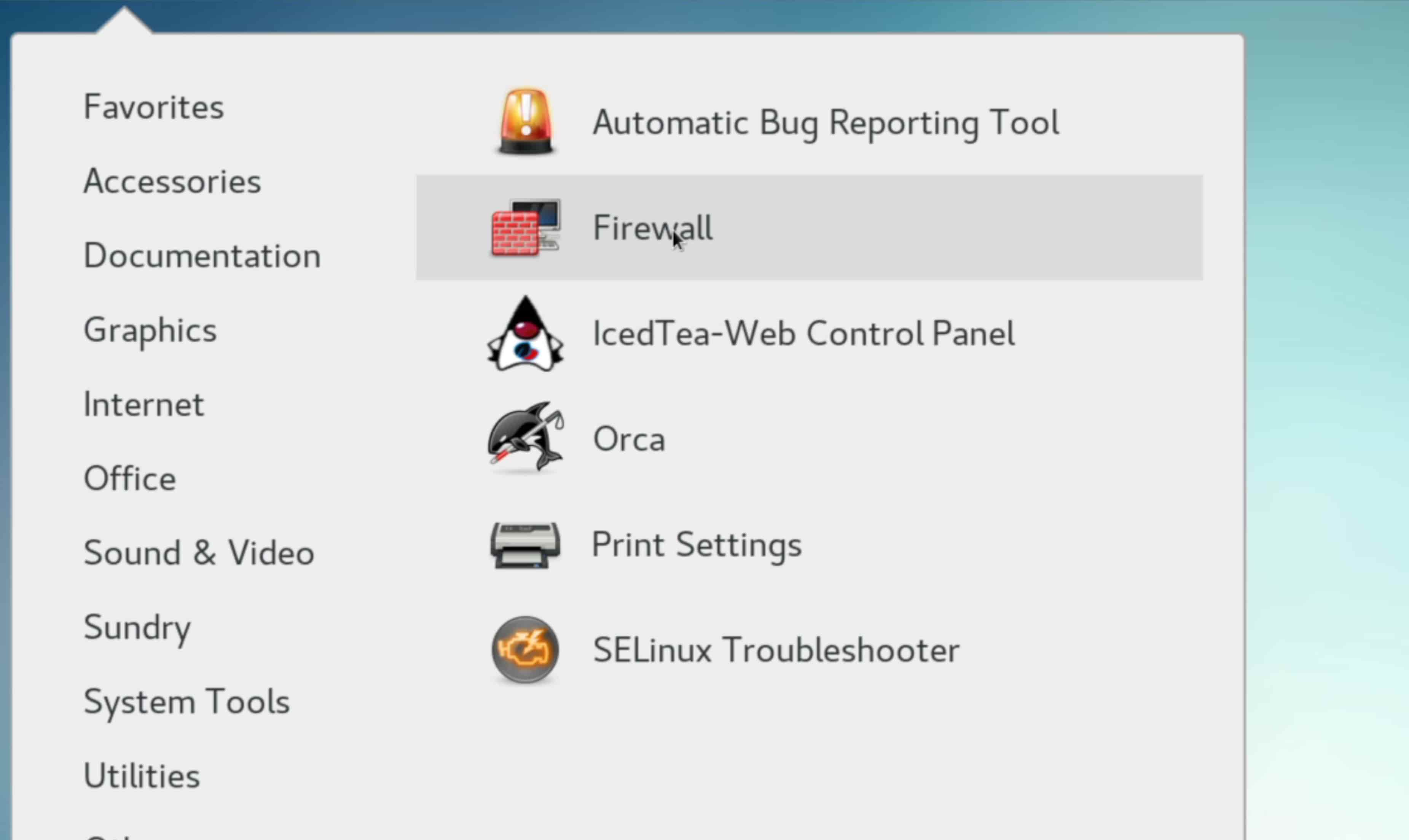Launch SELinux Troubleshooter by its label

click(x=776, y=650)
